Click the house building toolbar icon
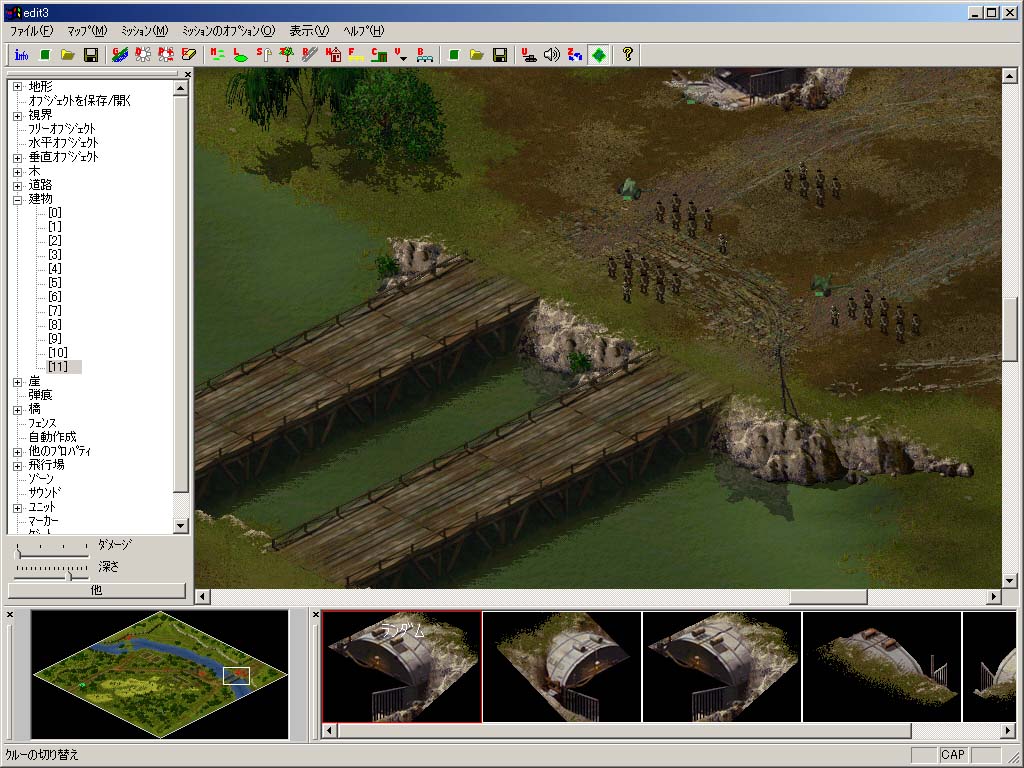1024x768 pixels. tap(333, 55)
